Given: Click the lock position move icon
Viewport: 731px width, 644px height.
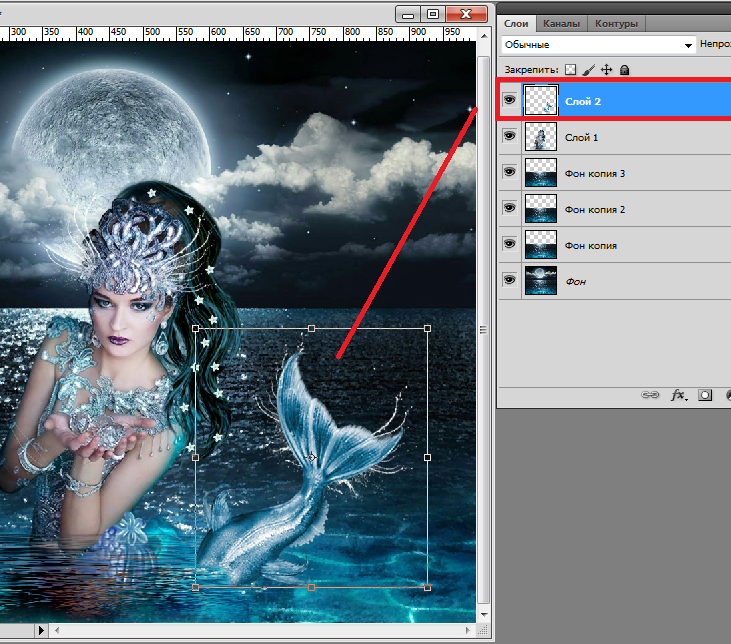Looking at the screenshot, I should point(606,70).
